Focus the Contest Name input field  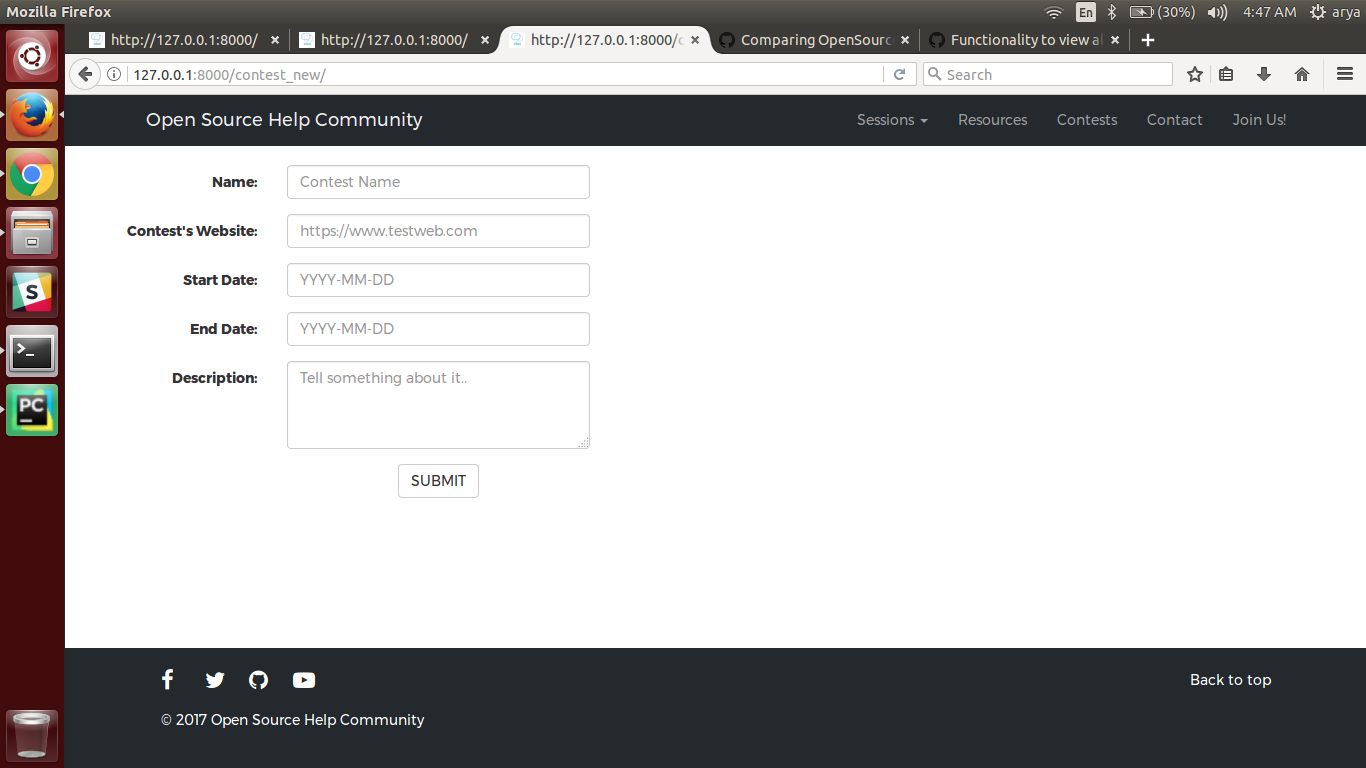pyautogui.click(x=438, y=182)
